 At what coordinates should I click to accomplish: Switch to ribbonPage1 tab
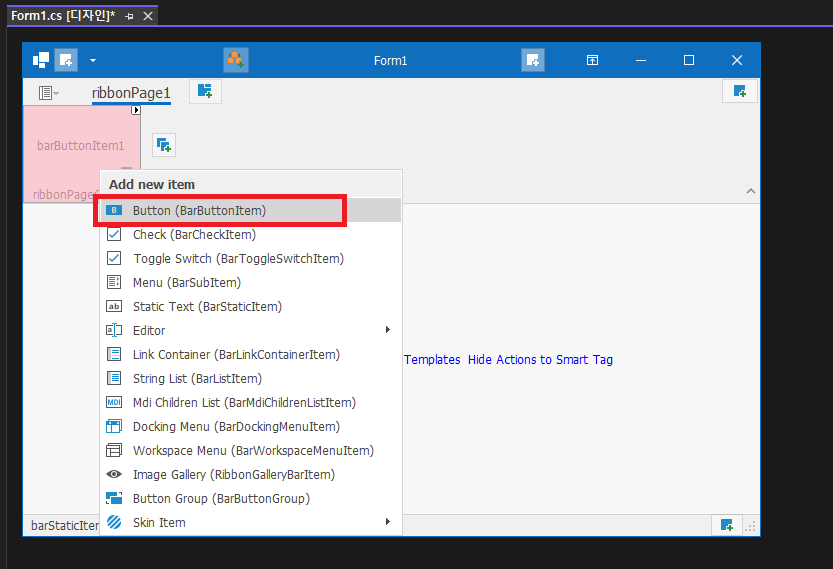pyautogui.click(x=131, y=93)
